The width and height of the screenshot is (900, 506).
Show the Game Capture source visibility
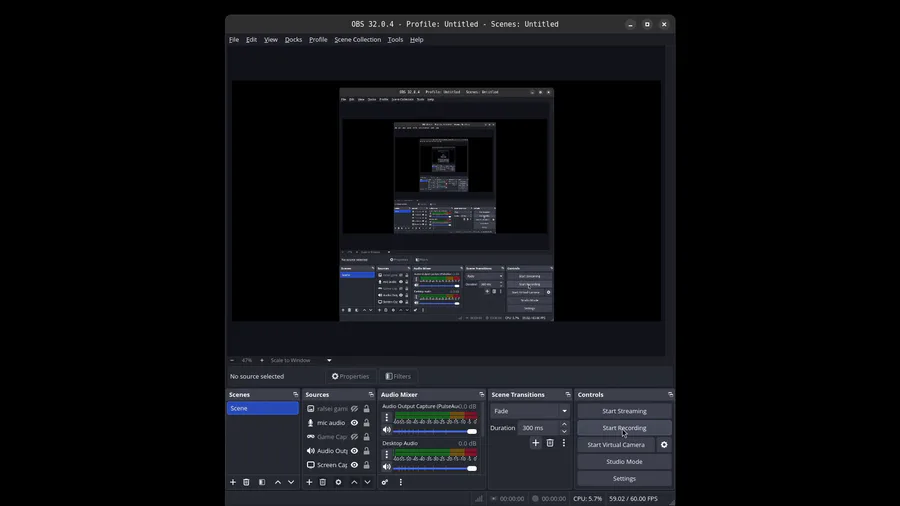pos(355,437)
